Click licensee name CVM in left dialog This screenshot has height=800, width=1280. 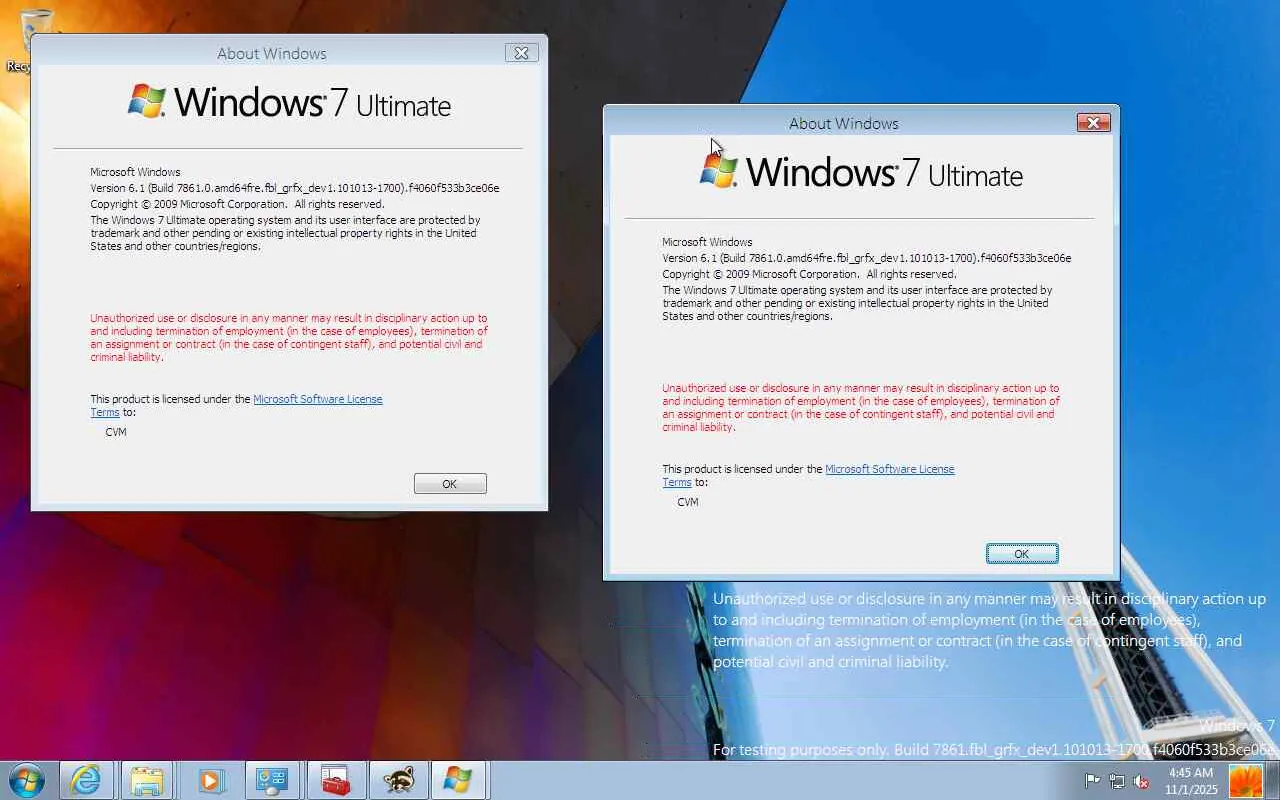(x=116, y=432)
